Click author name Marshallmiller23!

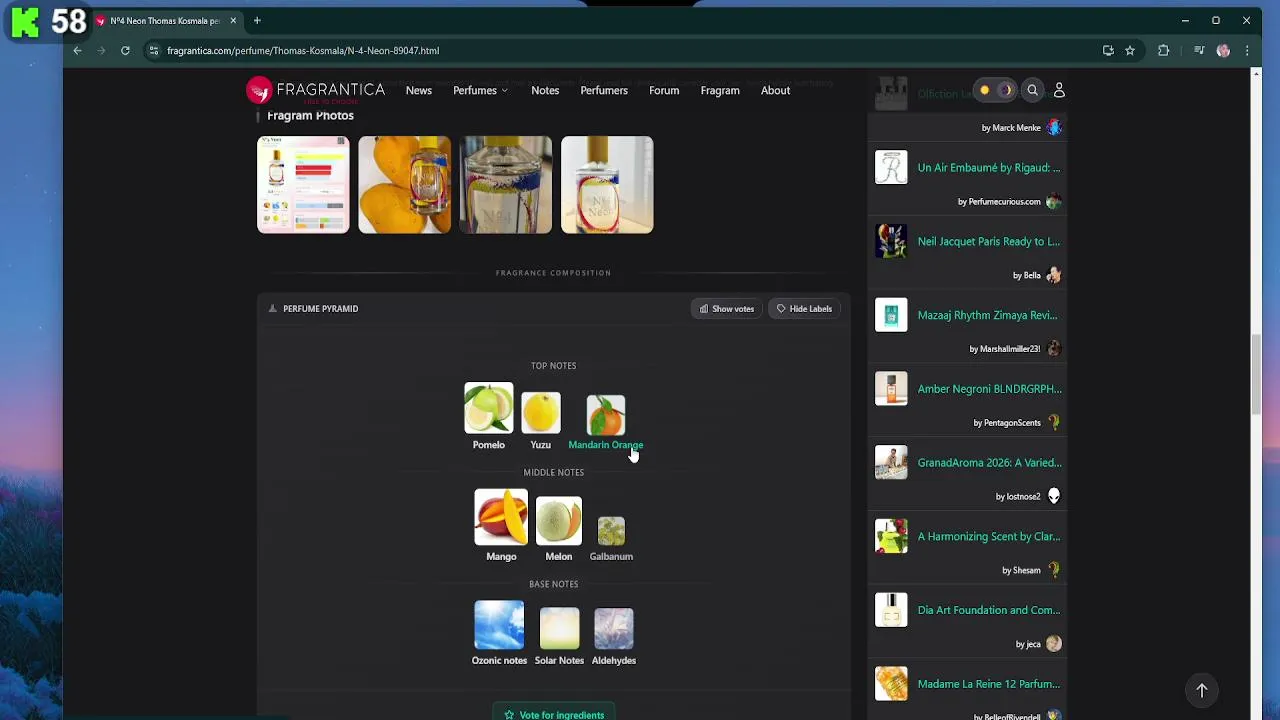(x=1010, y=349)
